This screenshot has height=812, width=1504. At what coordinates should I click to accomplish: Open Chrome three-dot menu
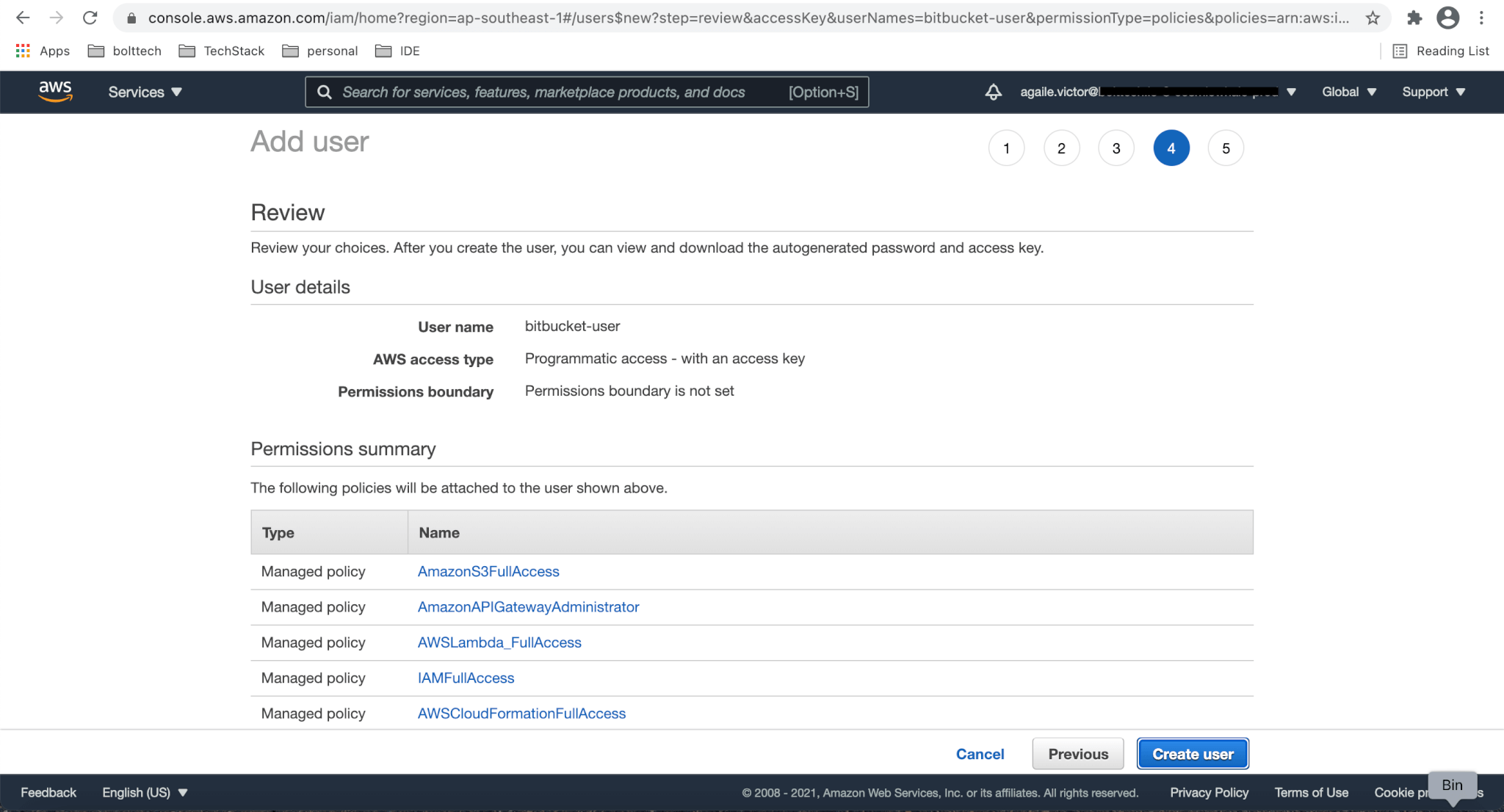[x=1481, y=18]
